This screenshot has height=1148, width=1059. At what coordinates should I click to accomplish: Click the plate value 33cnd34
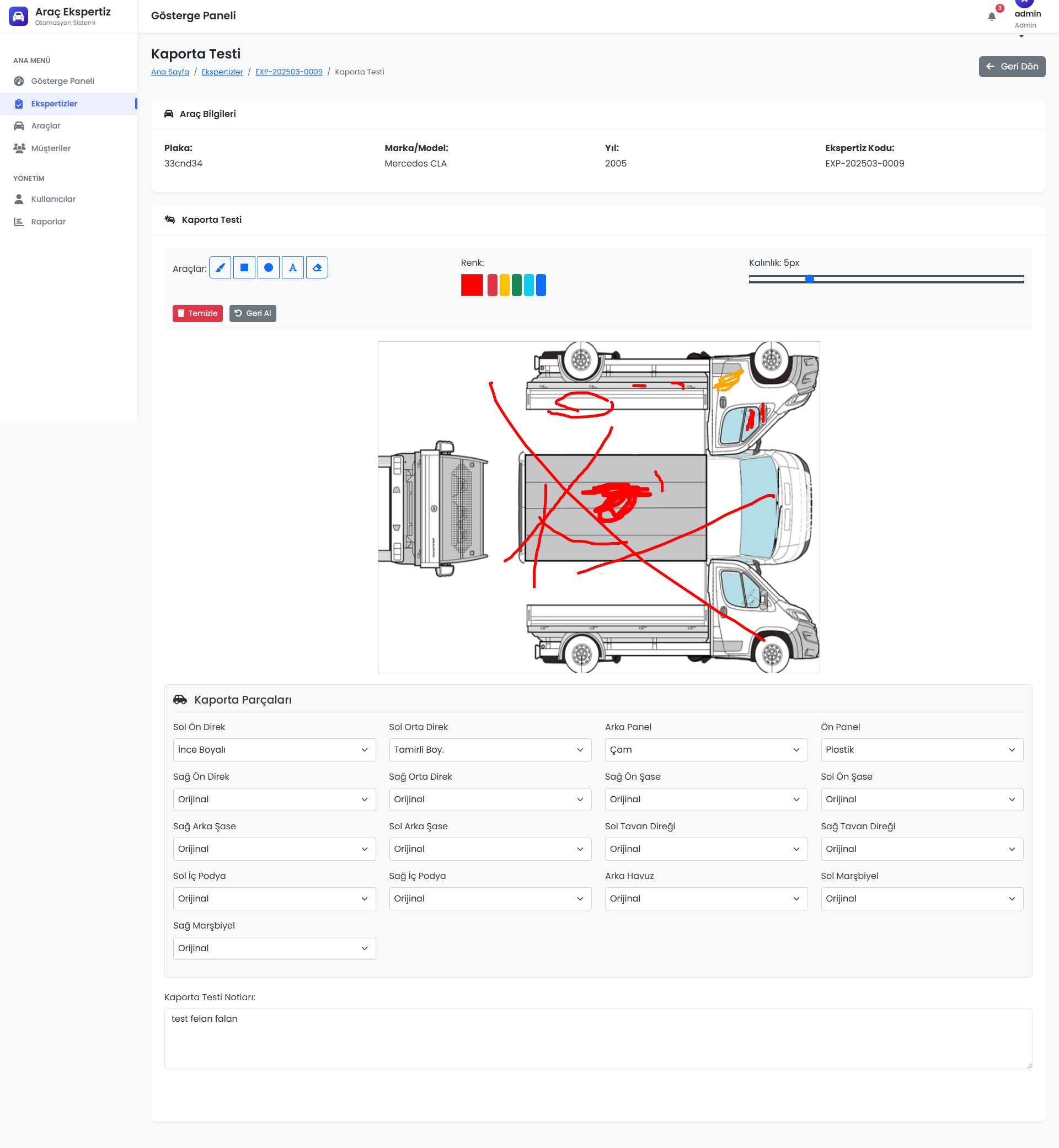183,163
